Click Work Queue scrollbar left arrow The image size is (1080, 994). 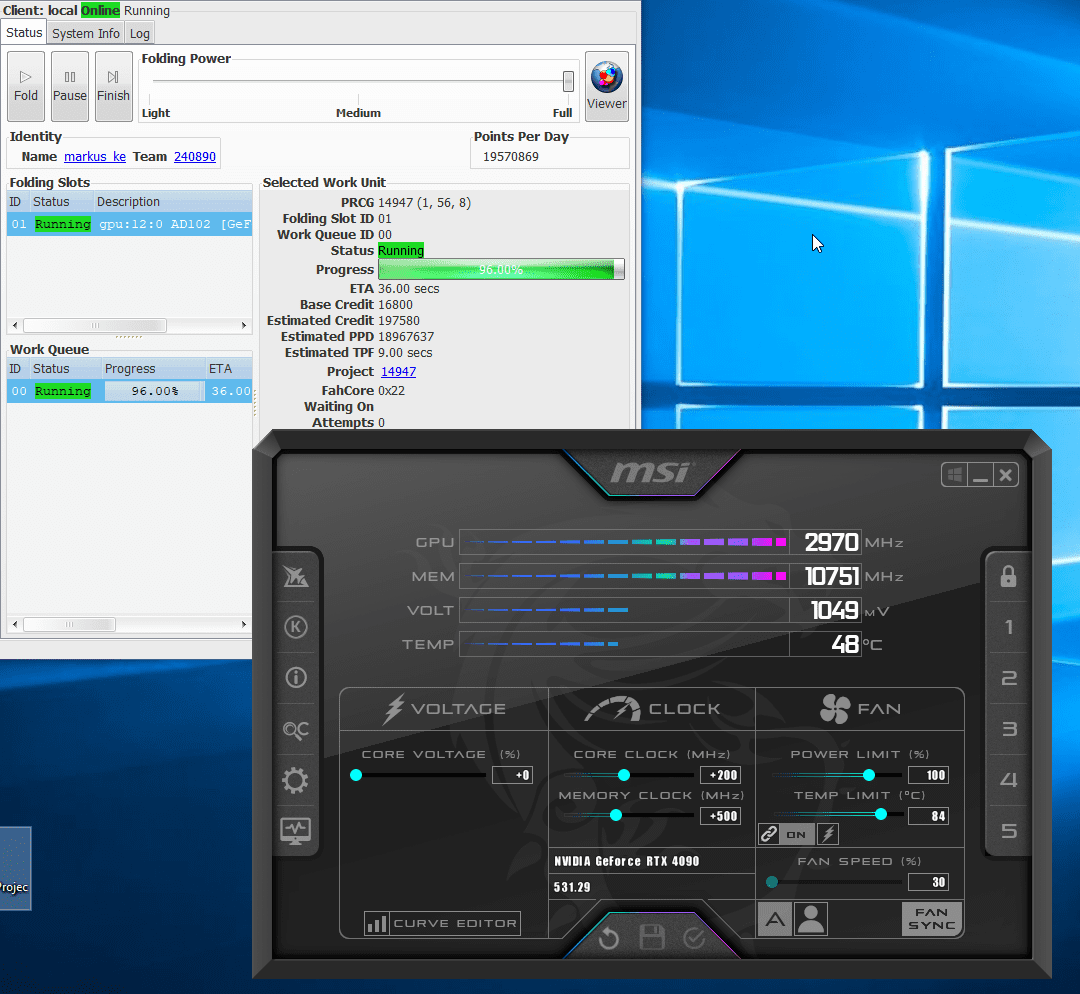pyautogui.click(x=15, y=624)
